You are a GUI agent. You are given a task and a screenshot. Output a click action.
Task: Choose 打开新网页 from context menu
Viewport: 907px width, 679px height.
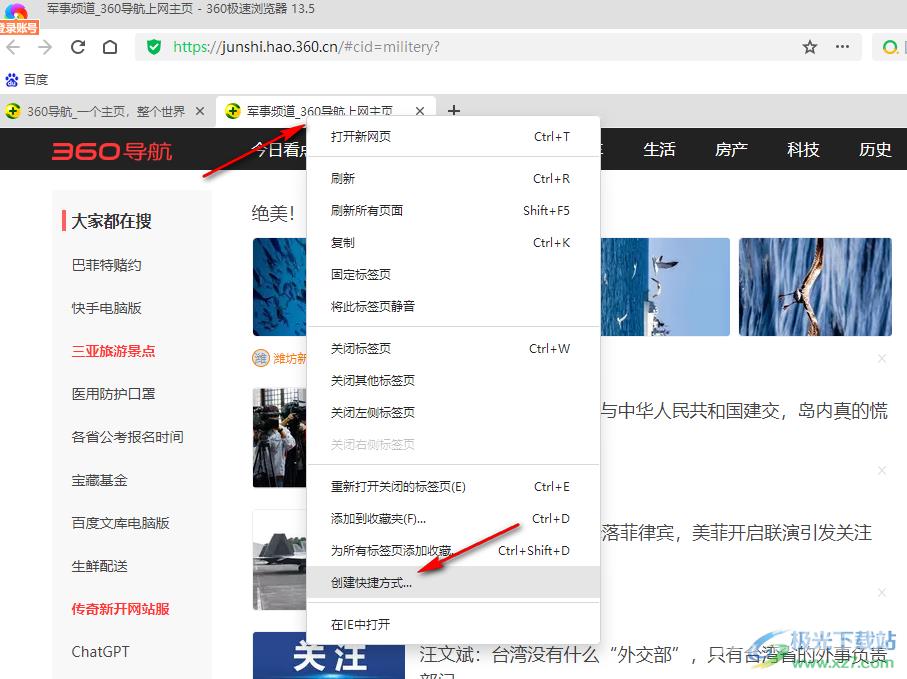(x=454, y=137)
